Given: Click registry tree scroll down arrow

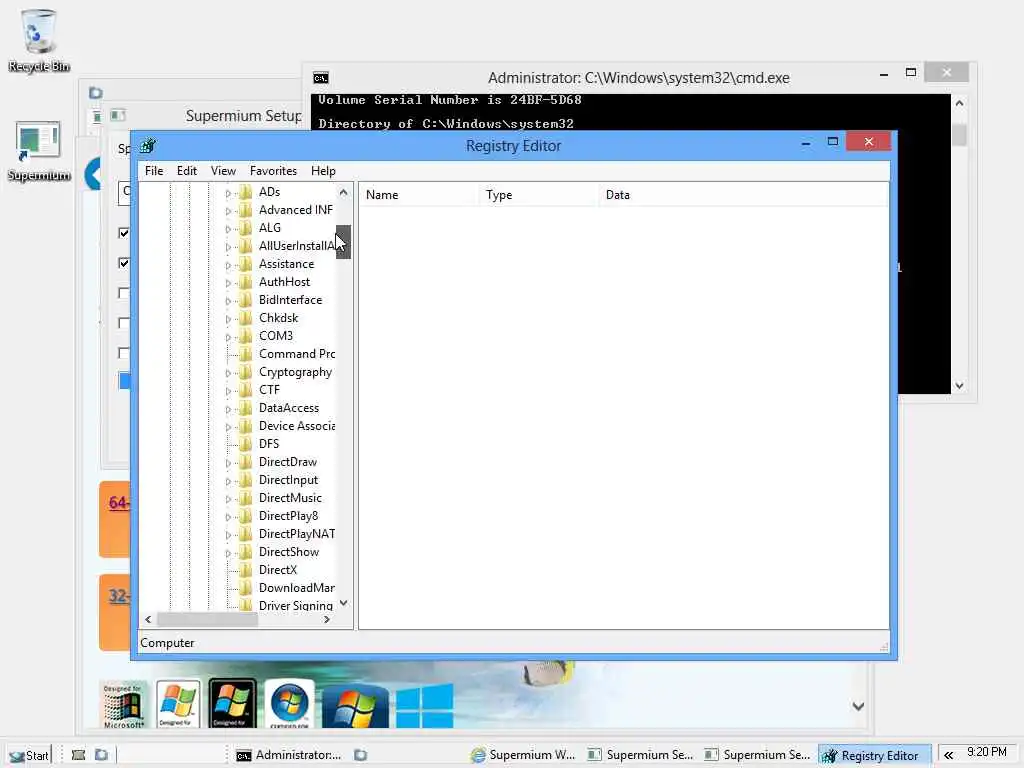Looking at the screenshot, I should pyautogui.click(x=344, y=603).
